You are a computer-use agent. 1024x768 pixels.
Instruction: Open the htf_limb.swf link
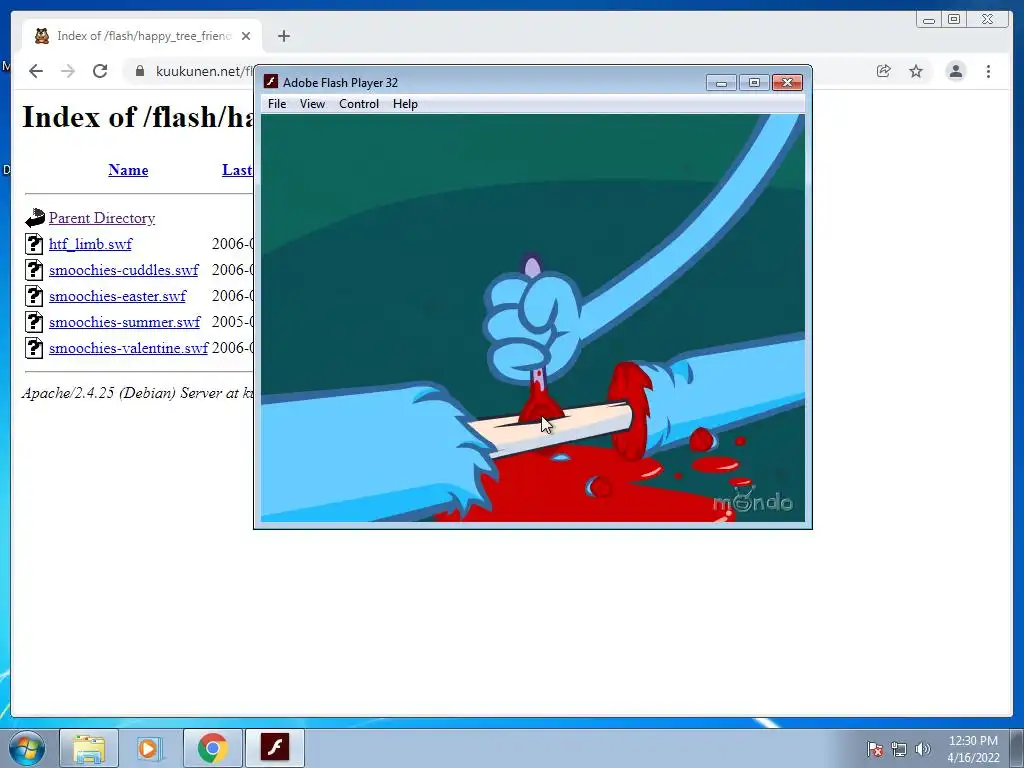[x=90, y=244]
